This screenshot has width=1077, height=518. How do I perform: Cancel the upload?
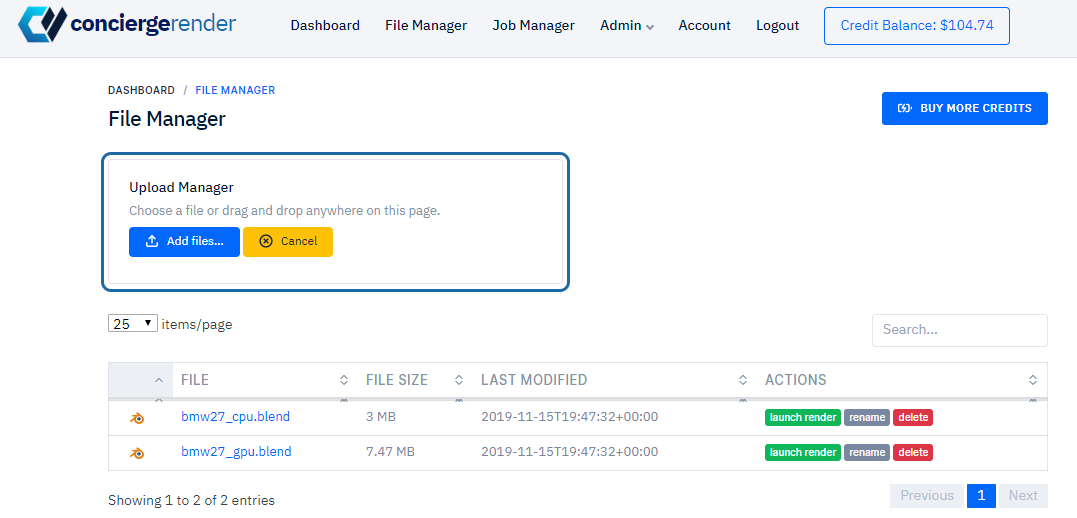[288, 242]
